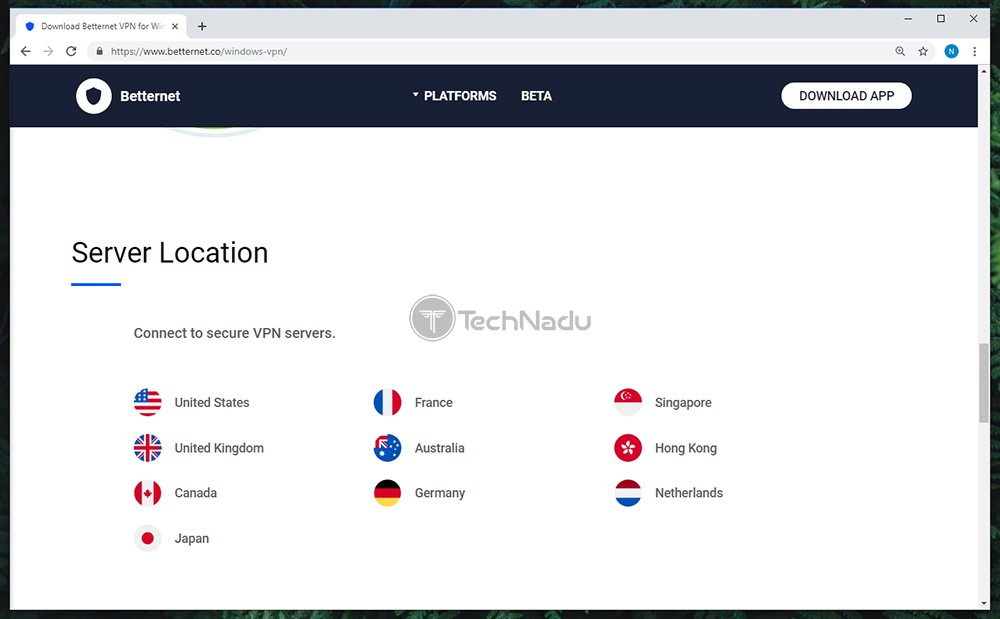Click the United Kingdom flag icon

tap(147, 448)
